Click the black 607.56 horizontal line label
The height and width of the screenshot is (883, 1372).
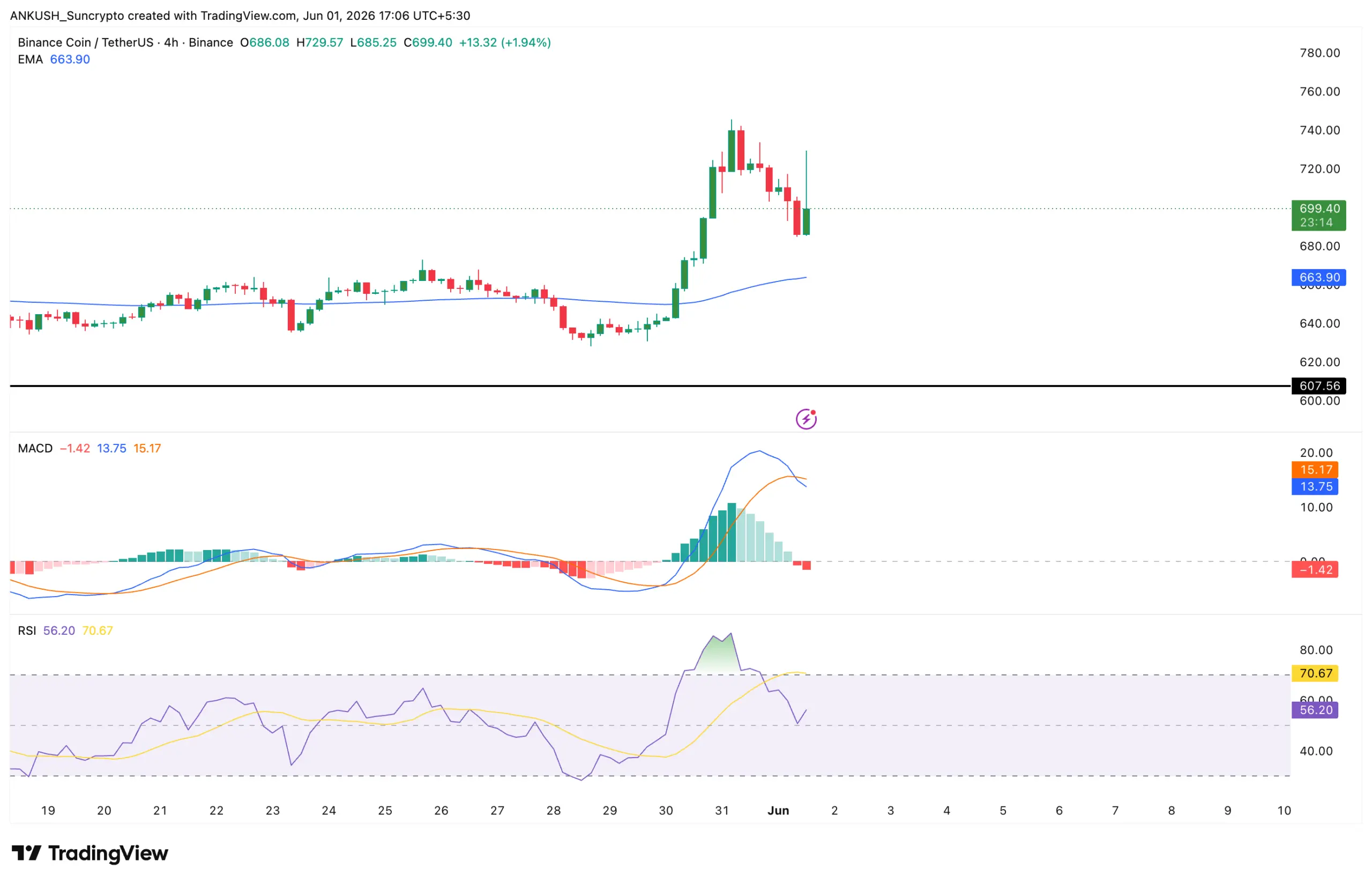(1319, 386)
